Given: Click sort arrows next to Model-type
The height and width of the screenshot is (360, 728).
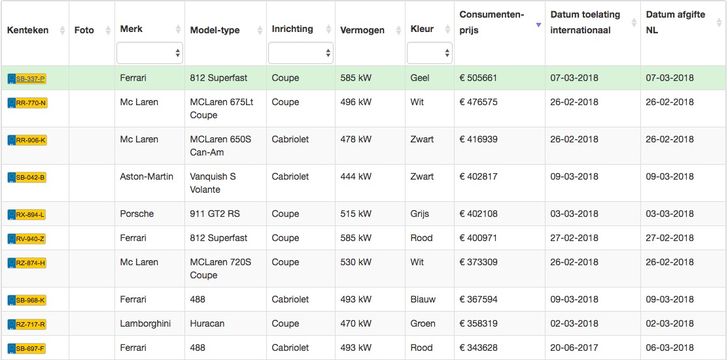Looking at the screenshot, I should coord(260,30).
